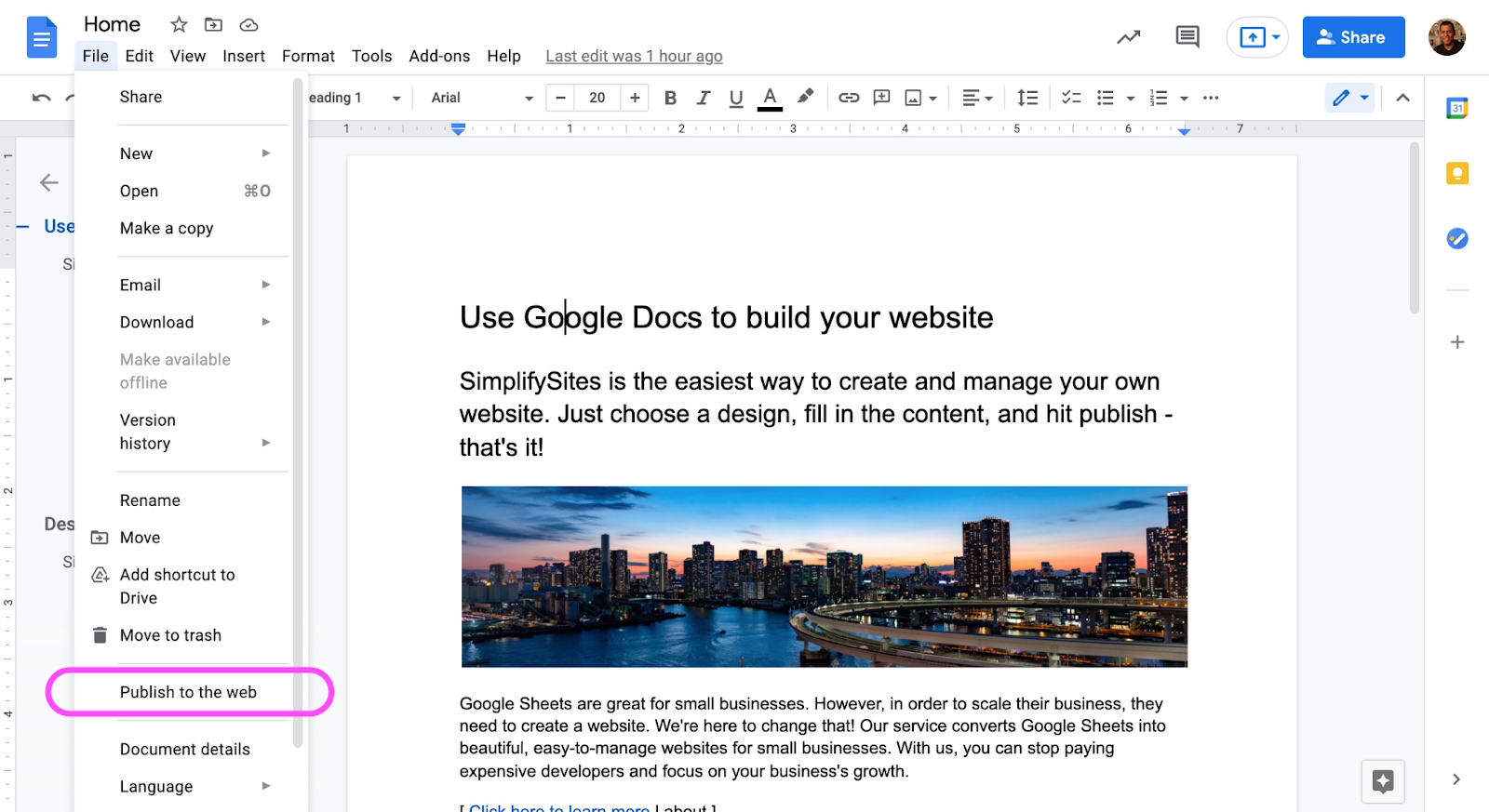This screenshot has height=812, width=1489.
Task: Open the File menu
Action: click(95, 56)
